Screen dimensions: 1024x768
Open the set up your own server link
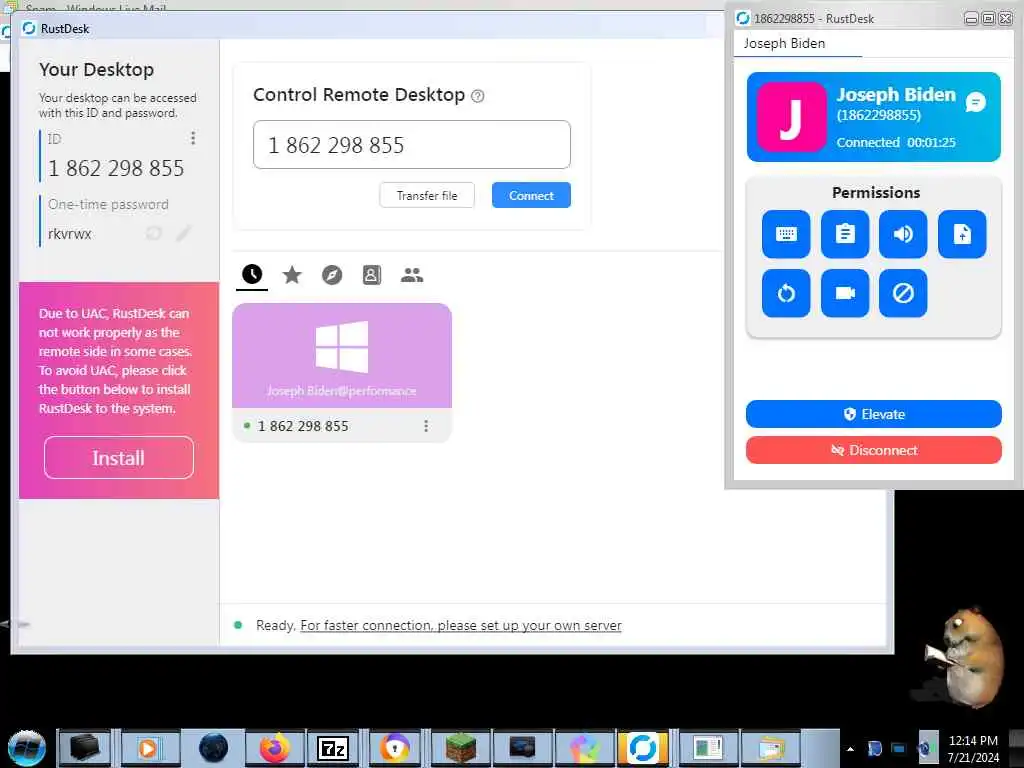pyautogui.click(x=460, y=626)
